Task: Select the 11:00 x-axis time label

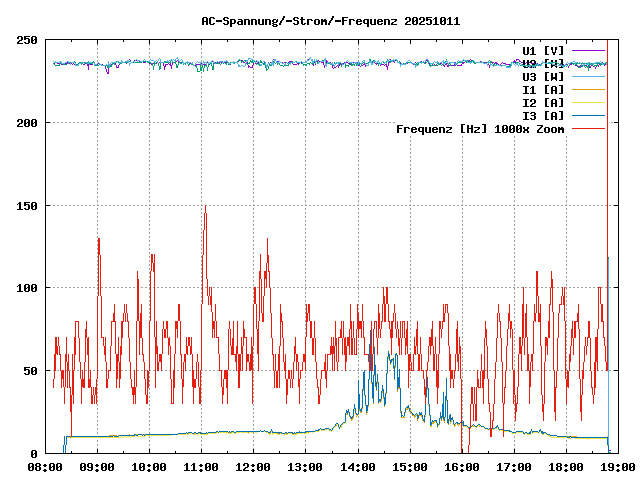Action: tap(201, 467)
